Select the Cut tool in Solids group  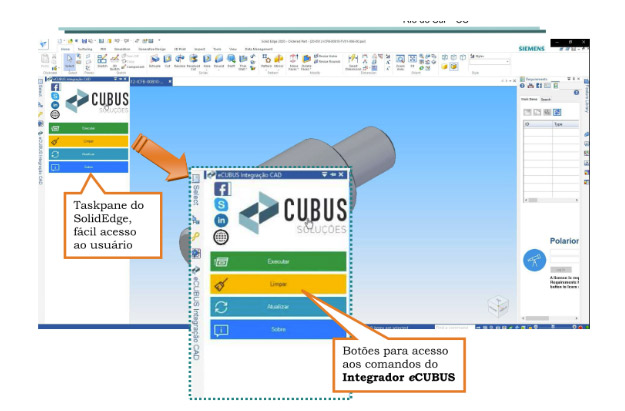coord(167,61)
